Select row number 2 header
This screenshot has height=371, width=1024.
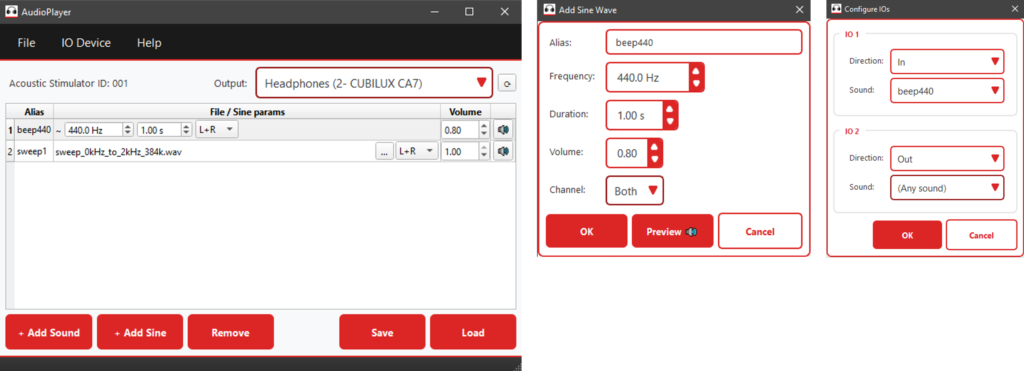point(10,151)
